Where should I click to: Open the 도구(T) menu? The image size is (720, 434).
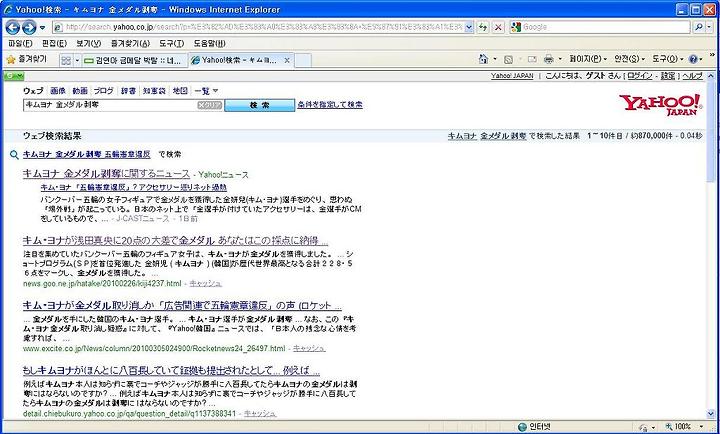[172, 44]
